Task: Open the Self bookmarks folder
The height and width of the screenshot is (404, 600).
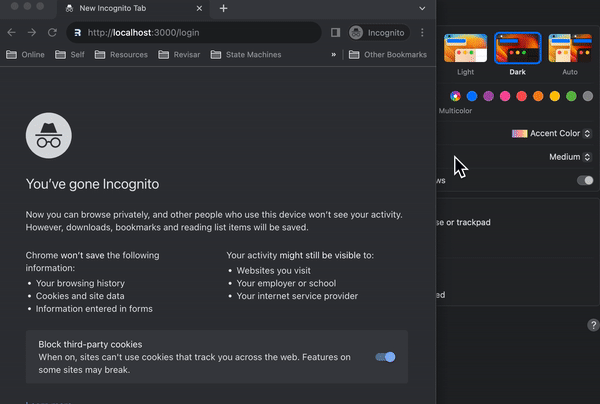Action: pyautogui.click(x=70, y=55)
